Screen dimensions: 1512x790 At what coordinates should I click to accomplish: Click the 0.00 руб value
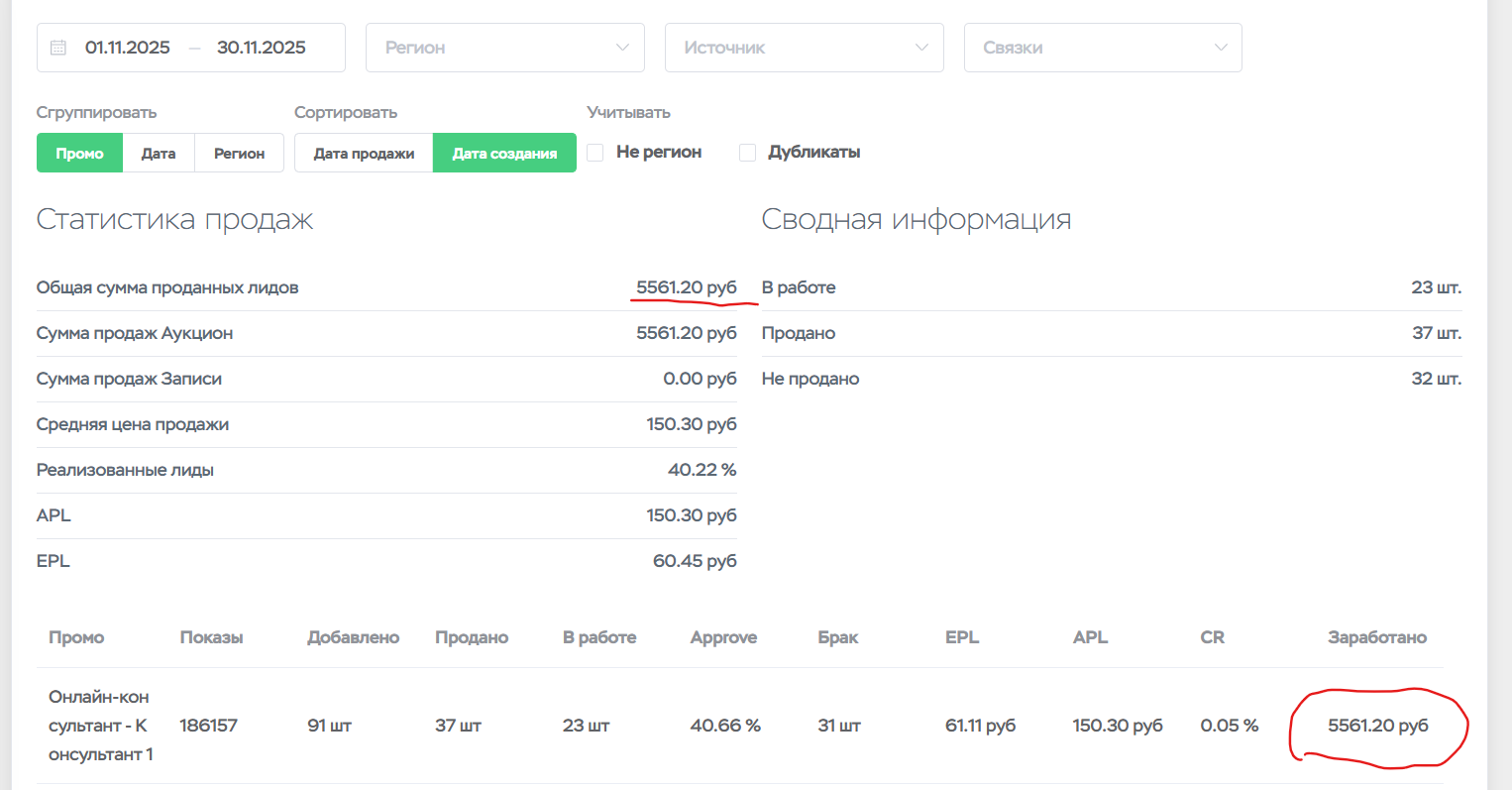(701, 379)
